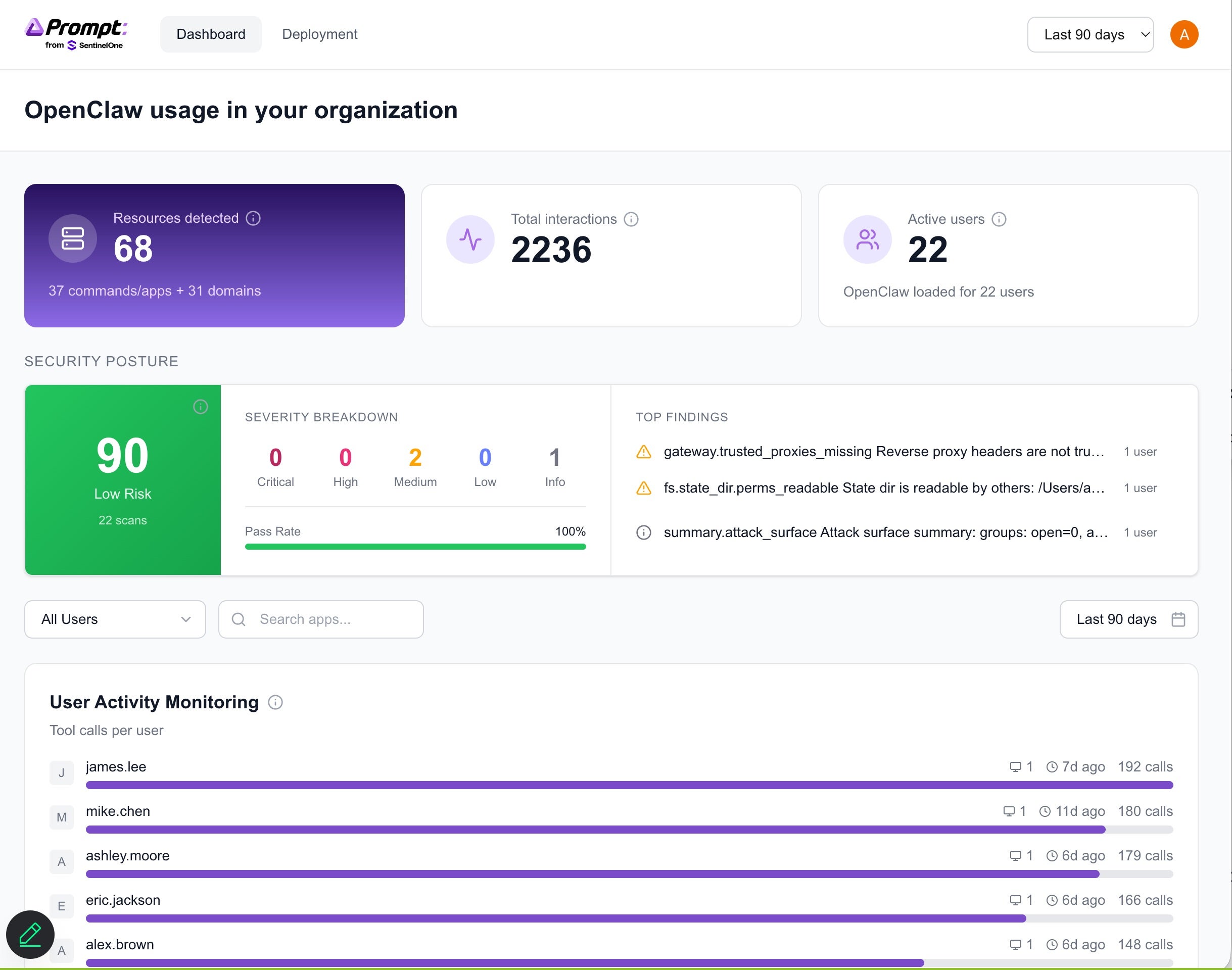This screenshot has width=1232, height=970.
Task: Click the Prompt SentinelOne logo
Action: pyautogui.click(x=77, y=34)
